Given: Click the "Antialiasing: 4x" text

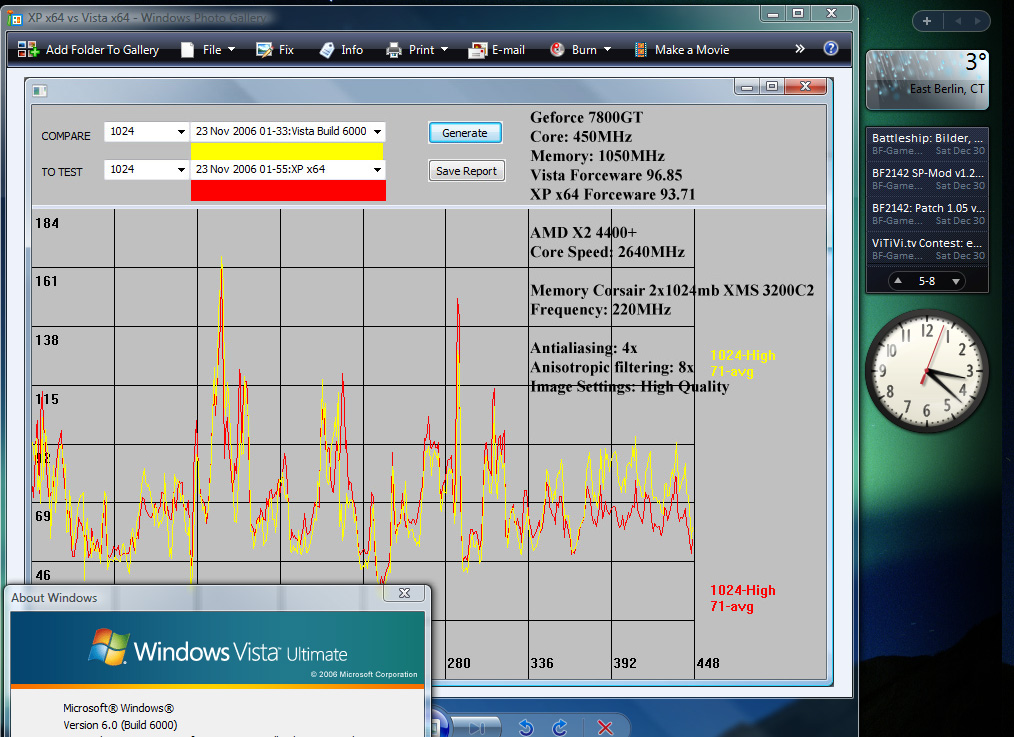Looking at the screenshot, I should click(x=583, y=348).
